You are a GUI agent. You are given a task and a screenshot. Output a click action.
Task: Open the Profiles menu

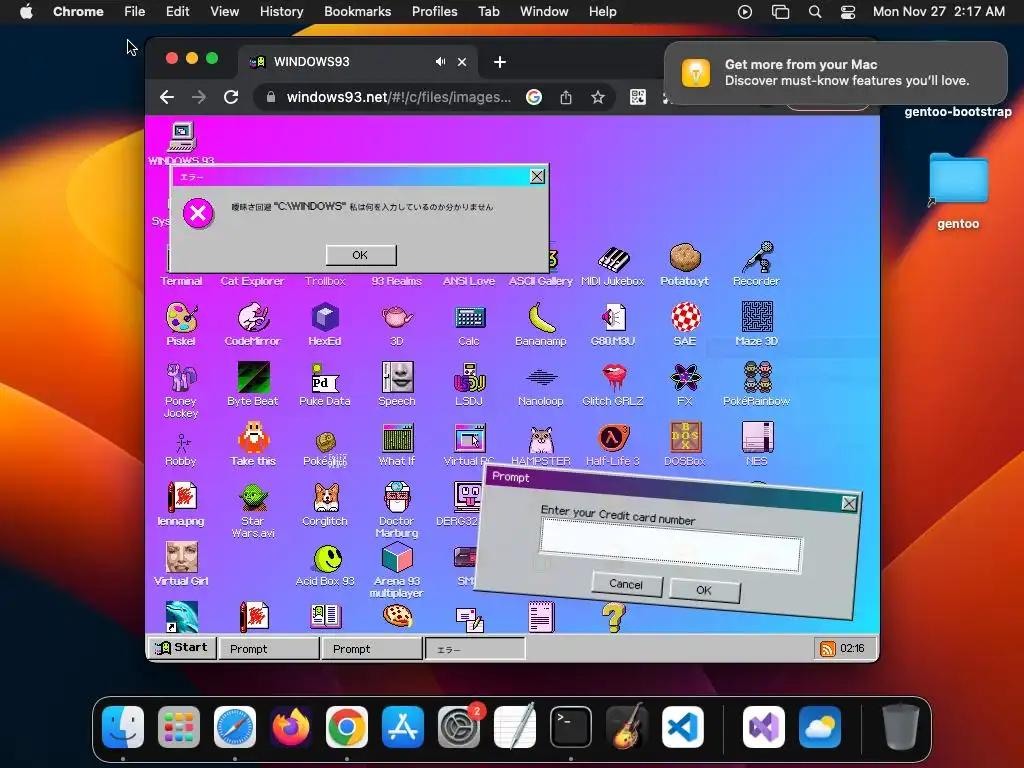(434, 11)
